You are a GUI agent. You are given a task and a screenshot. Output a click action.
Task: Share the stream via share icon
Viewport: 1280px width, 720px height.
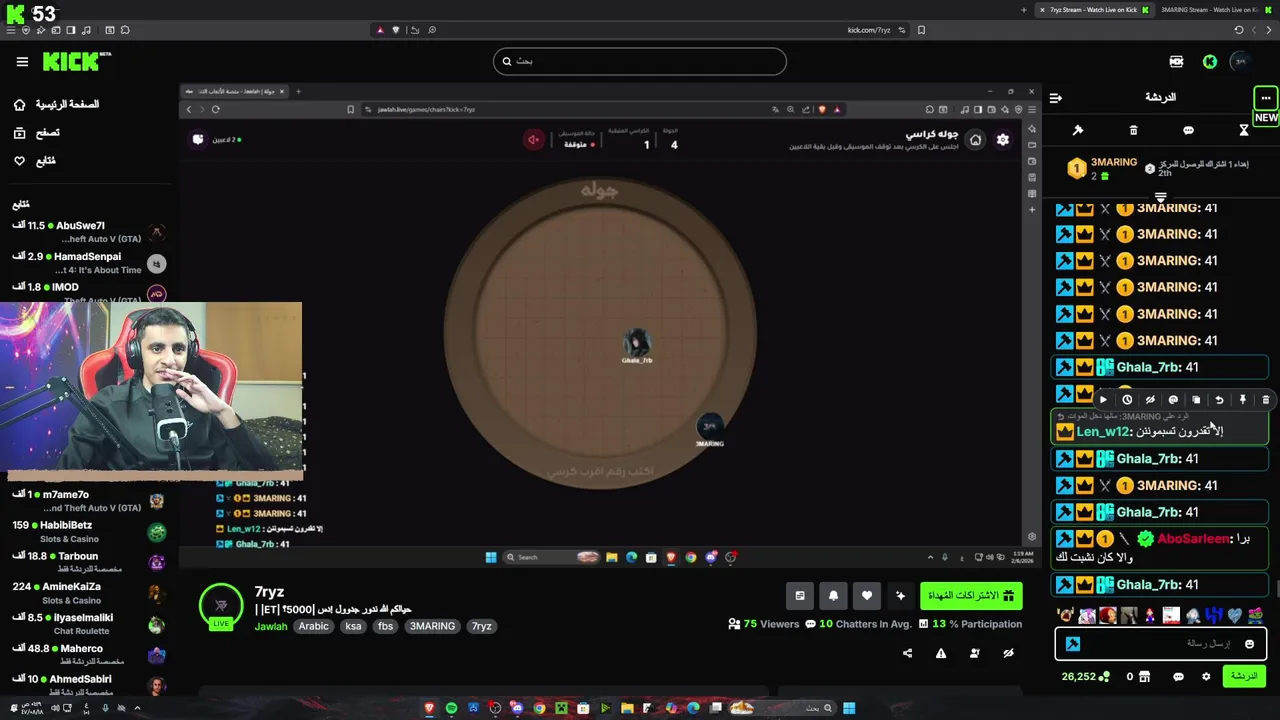(907, 653)
